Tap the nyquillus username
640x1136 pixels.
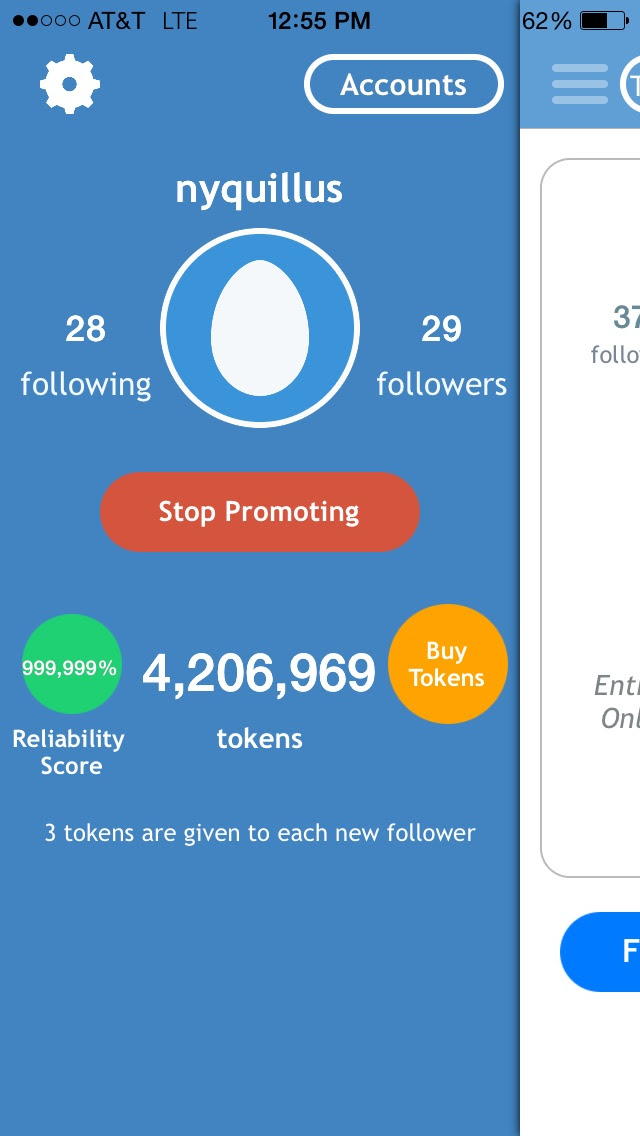coord(259,190)
